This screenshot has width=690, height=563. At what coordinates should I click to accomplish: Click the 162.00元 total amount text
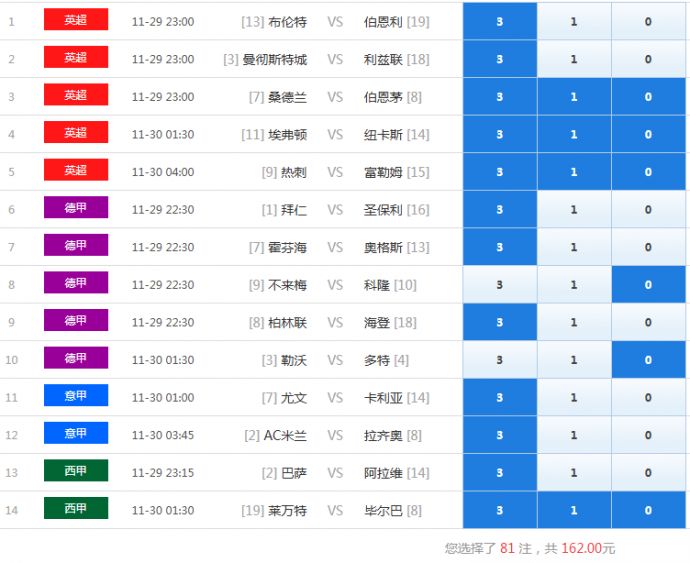coord(588,548)
